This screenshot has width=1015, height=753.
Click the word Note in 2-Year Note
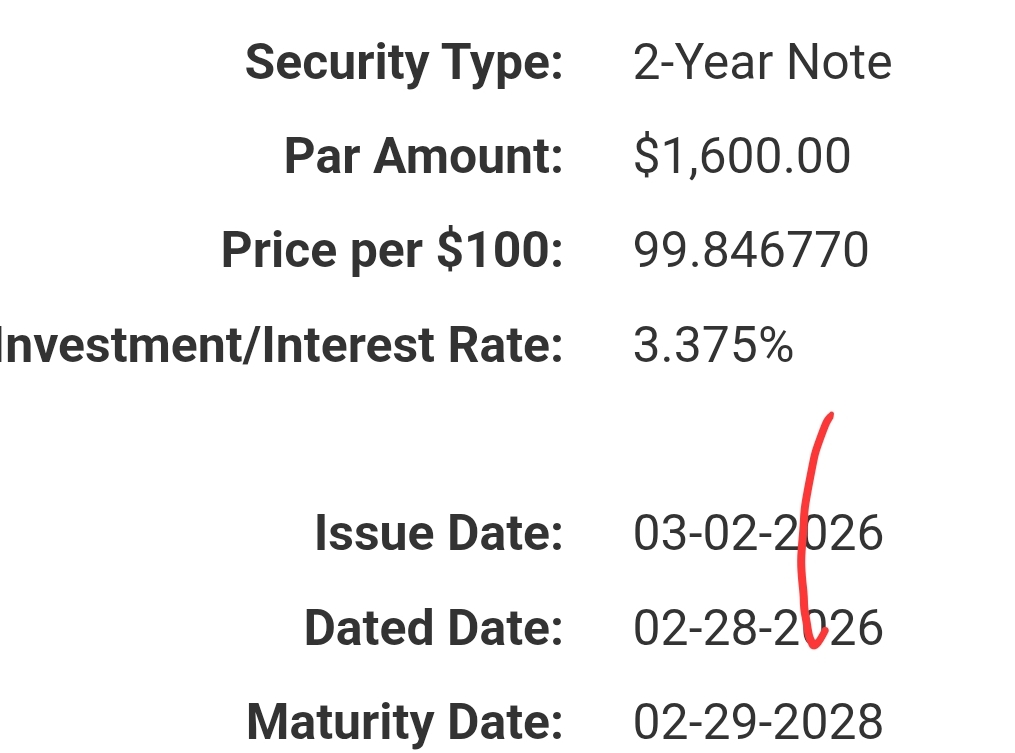click(838, 63)
